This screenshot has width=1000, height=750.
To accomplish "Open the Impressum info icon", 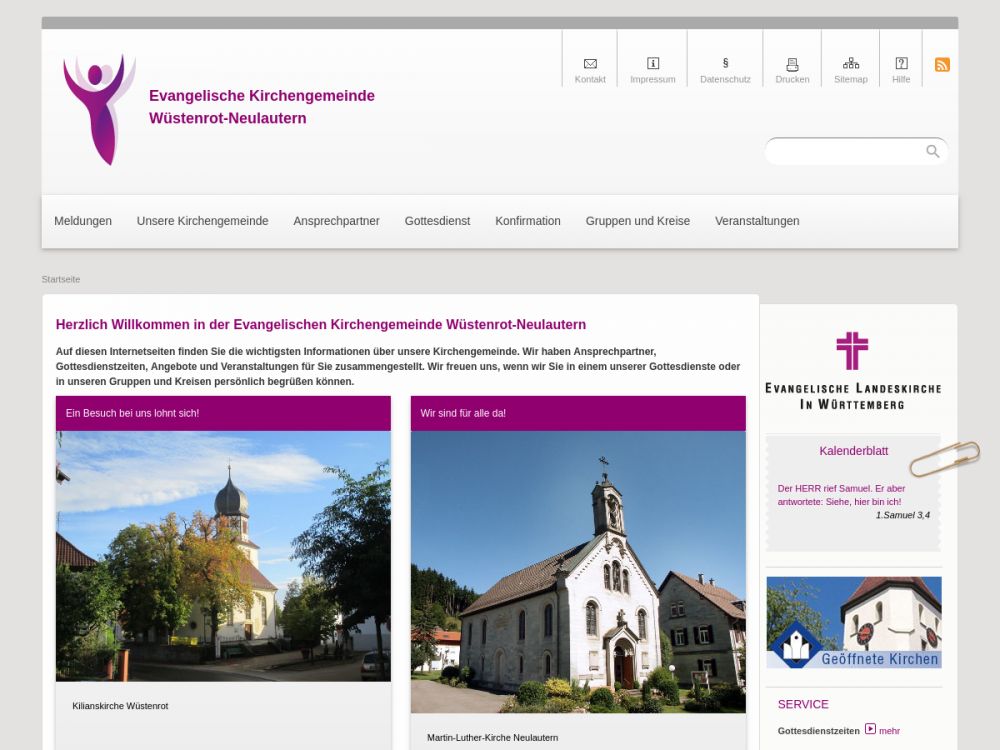I will 653,64.
